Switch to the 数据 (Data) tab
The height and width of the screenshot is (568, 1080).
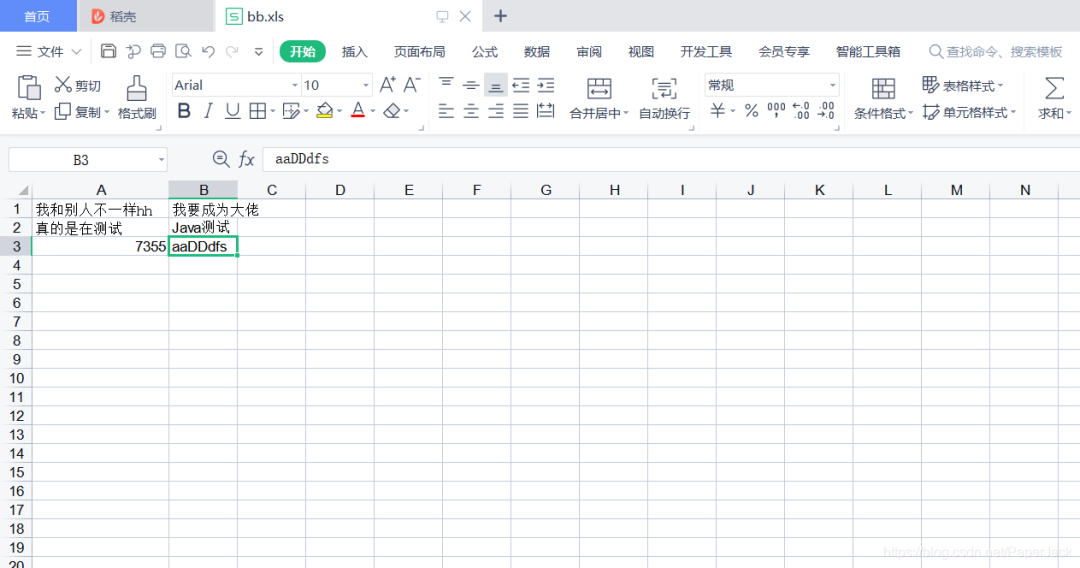pos(537,52)
